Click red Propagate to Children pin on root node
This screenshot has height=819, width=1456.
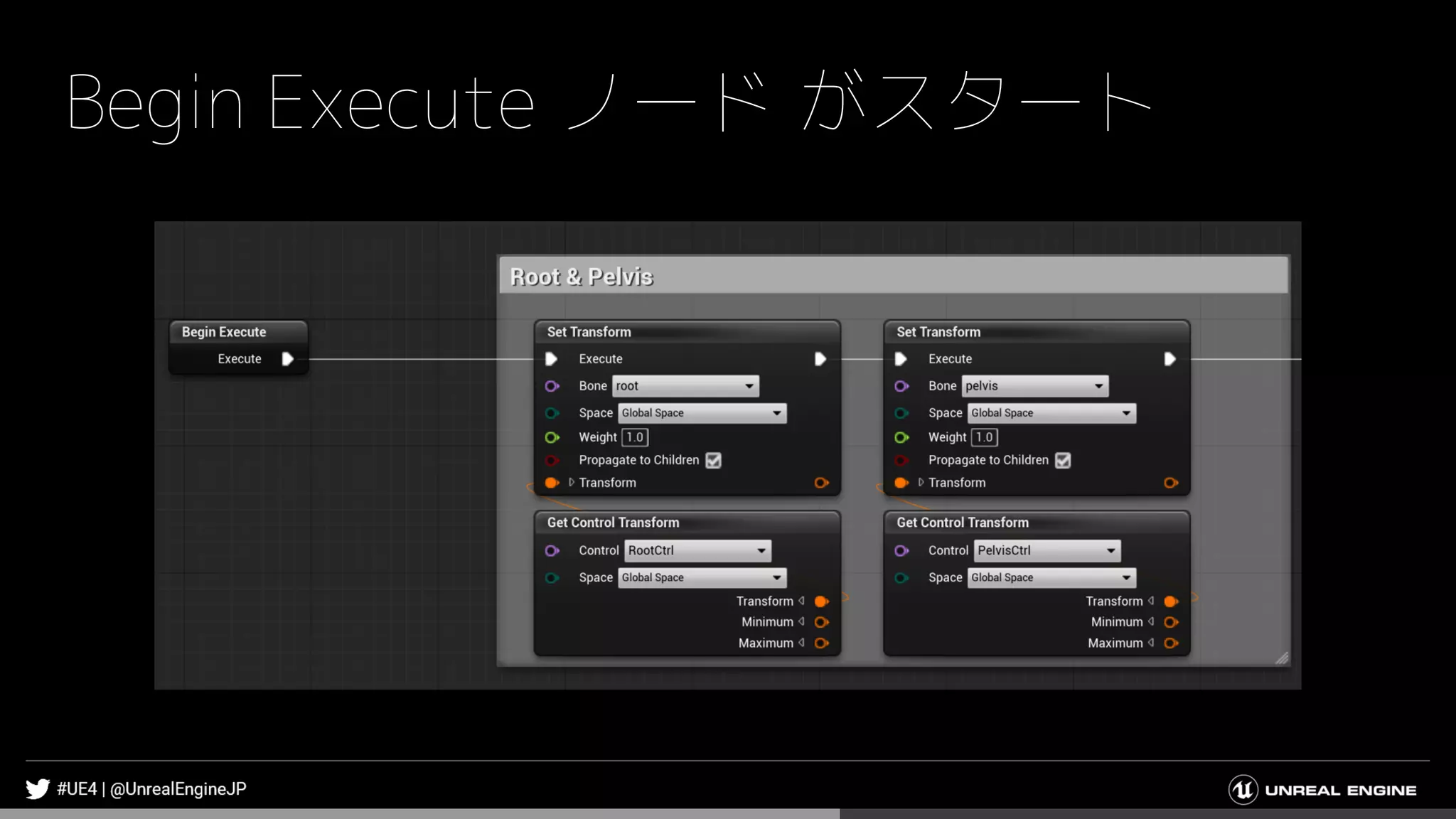pyautogui.click(x=552, y=460)
